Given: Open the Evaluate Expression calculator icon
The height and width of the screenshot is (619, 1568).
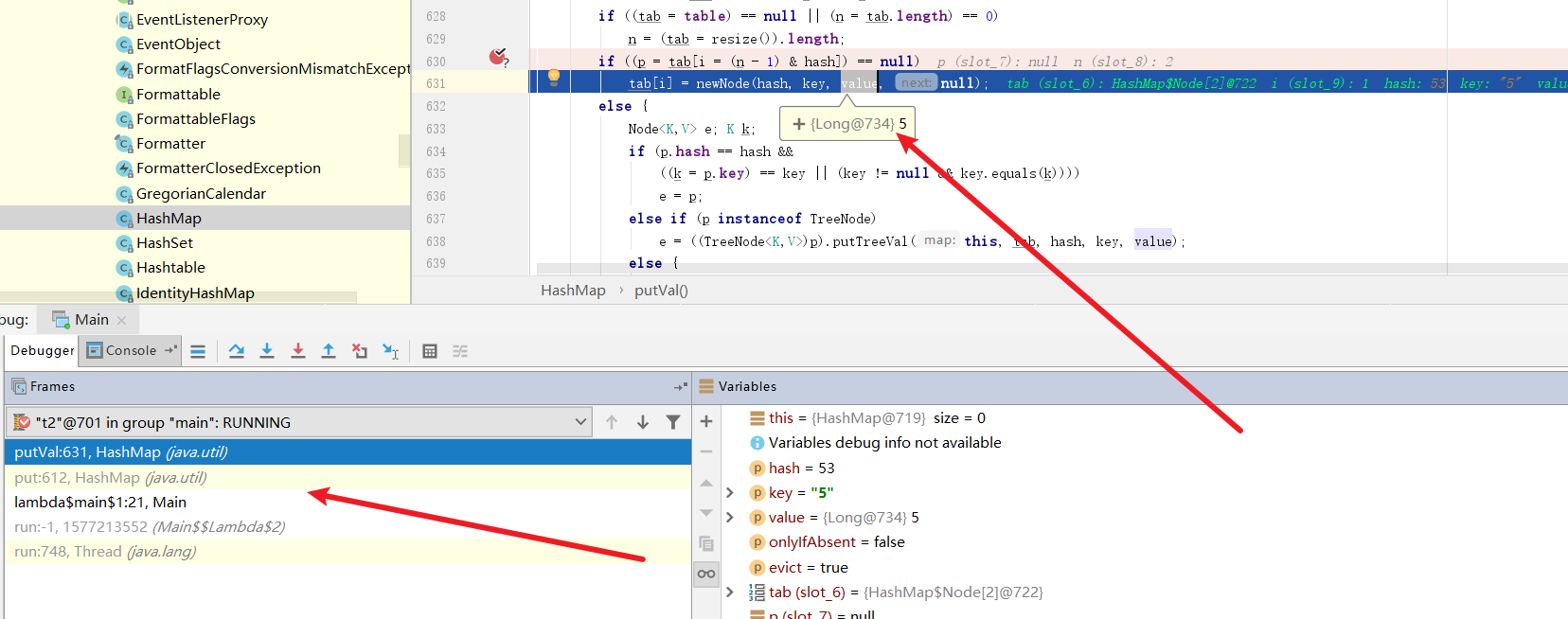Looking at the screenshot, I should pyautogui.click(x=430, y=351).
